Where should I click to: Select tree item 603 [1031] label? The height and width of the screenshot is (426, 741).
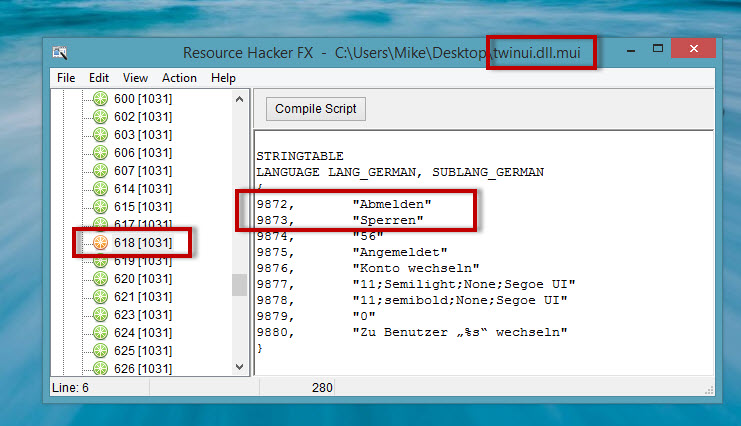pos(143,134)
